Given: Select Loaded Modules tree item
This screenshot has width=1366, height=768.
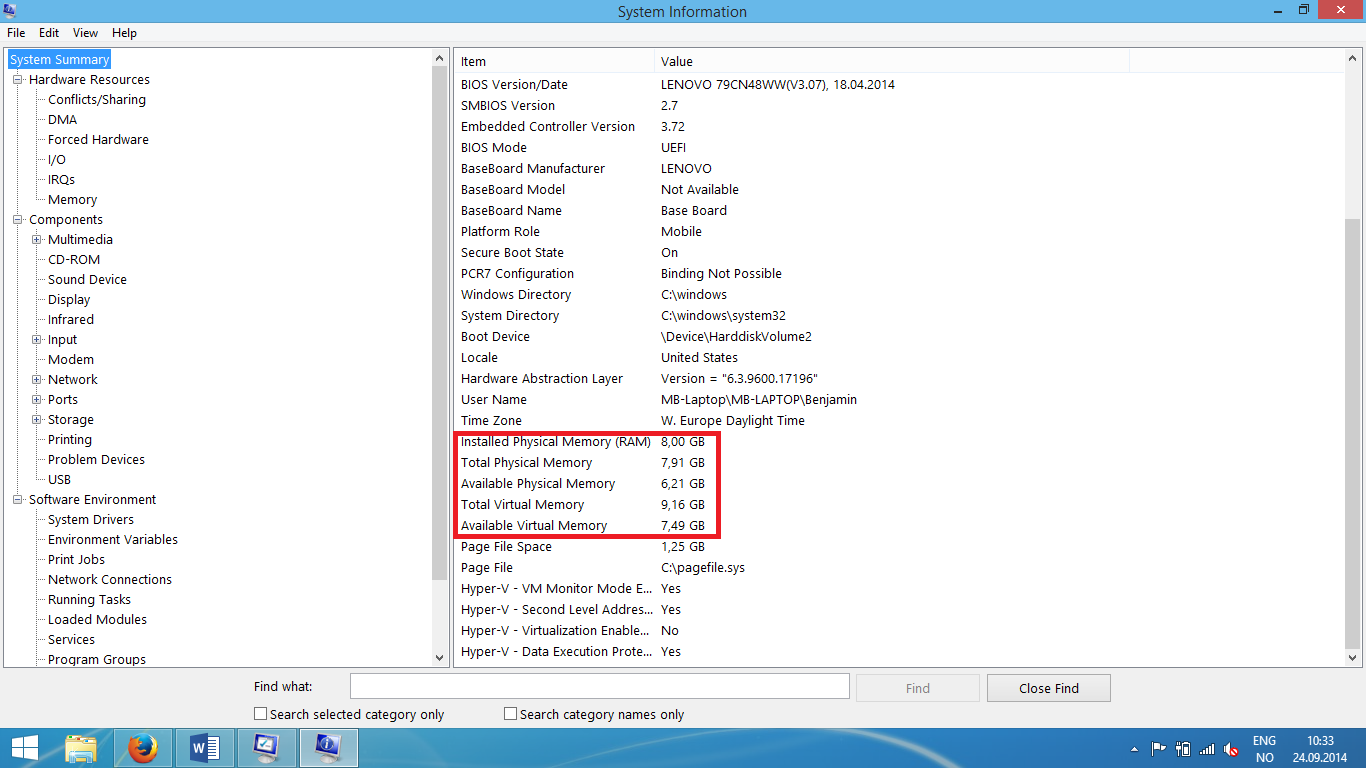Looking at the screenshot, I should coord(98,620).
